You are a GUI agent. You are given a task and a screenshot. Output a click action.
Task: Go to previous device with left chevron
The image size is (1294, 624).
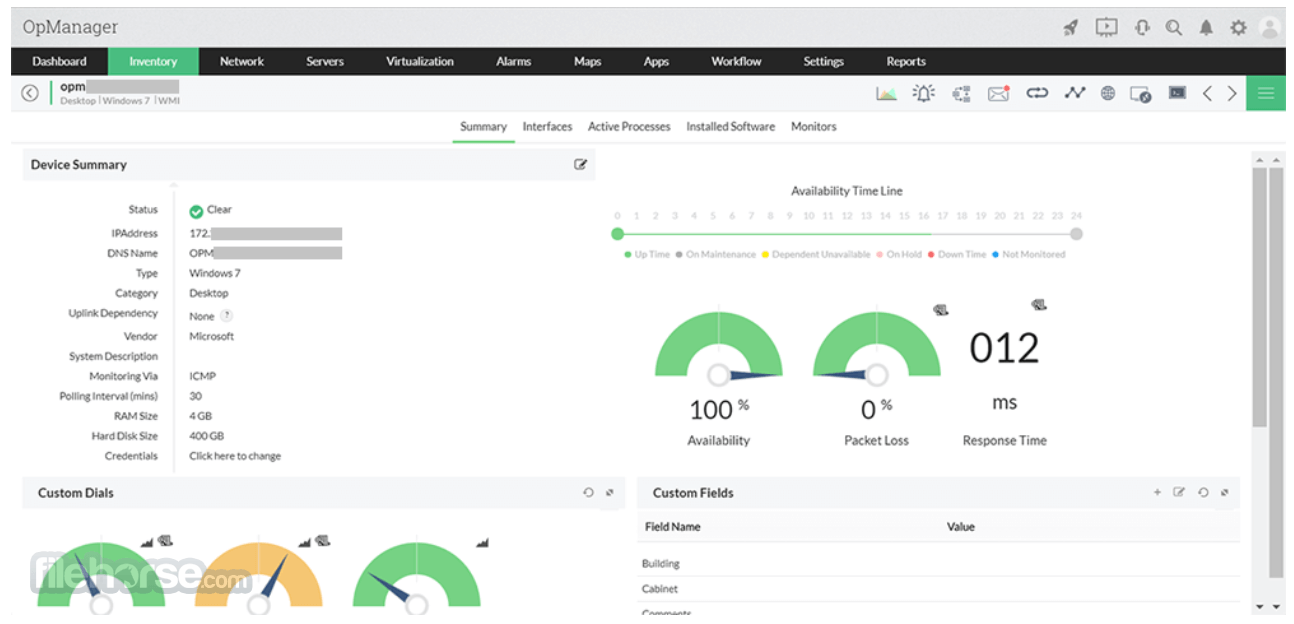[1207, 93]
